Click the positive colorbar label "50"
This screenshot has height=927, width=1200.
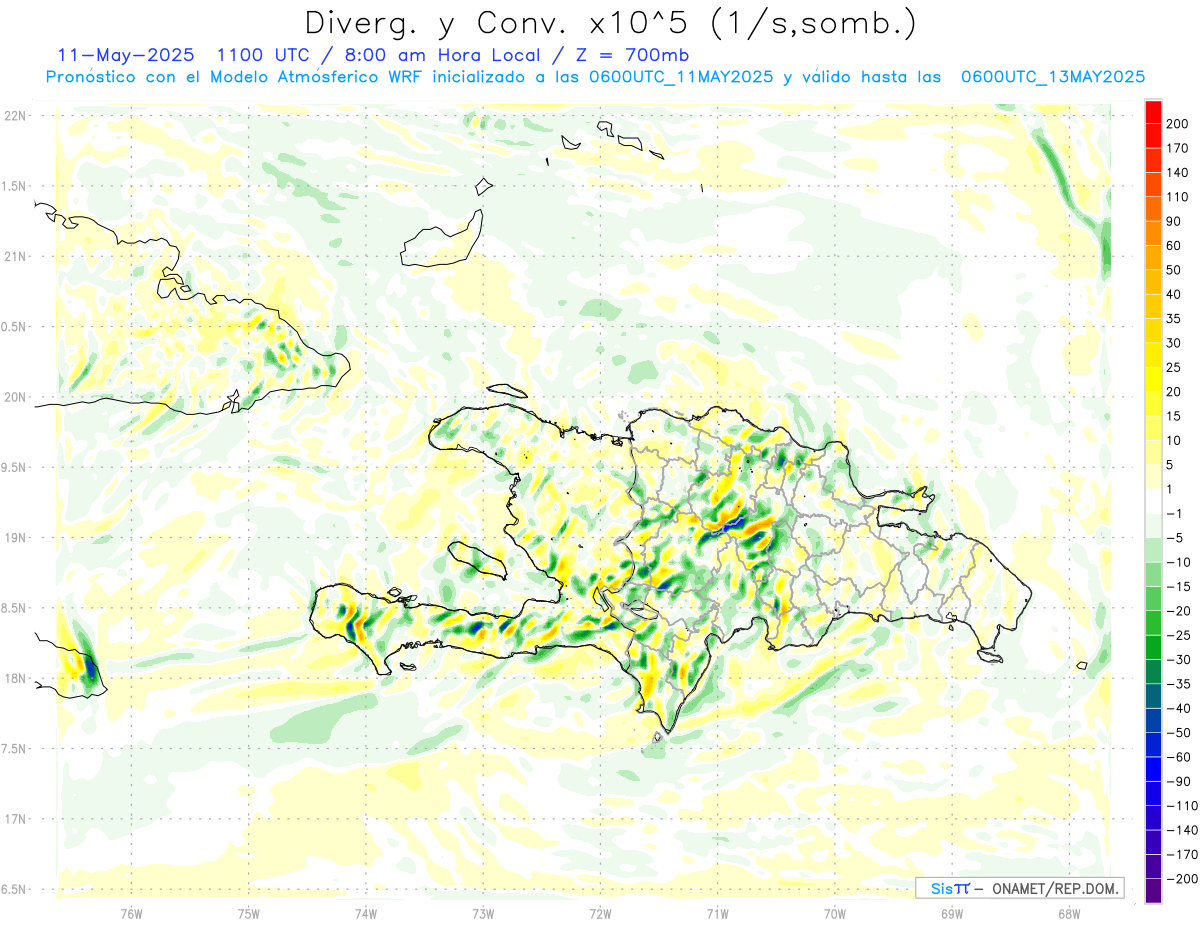(1175, 270)
